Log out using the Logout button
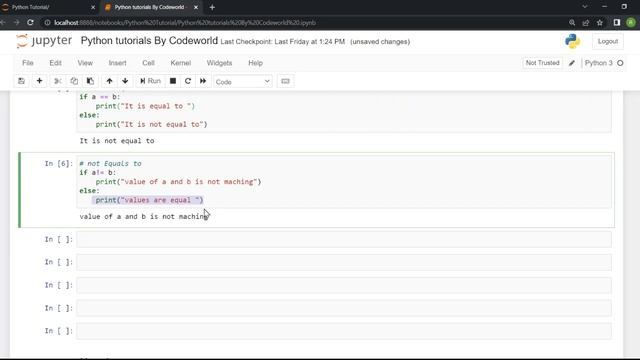The height and width of the screenshot is (360, 640). [608, 41]
